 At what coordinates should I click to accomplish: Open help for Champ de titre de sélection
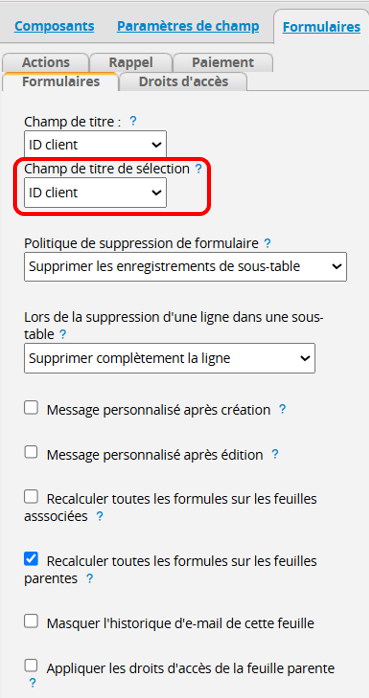199,169
